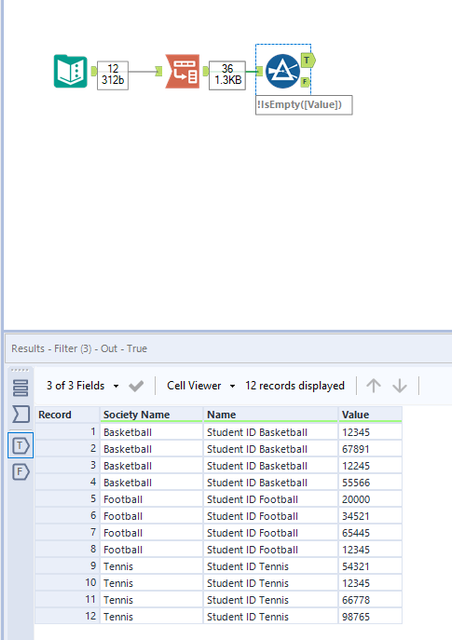Open the Cell Viewer dropdown

click(201, 386)
